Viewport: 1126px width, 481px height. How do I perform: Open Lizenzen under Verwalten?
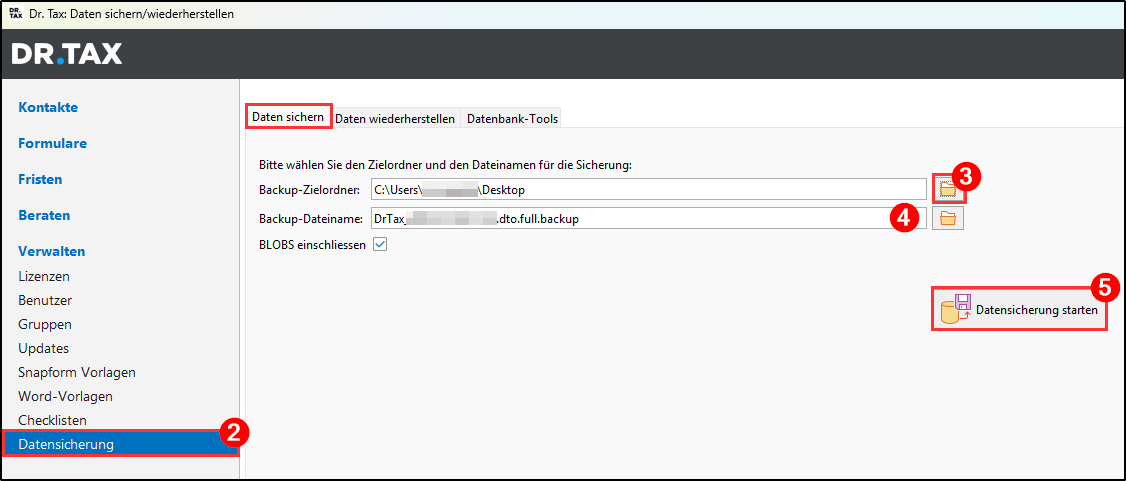(x=44, y=276)
